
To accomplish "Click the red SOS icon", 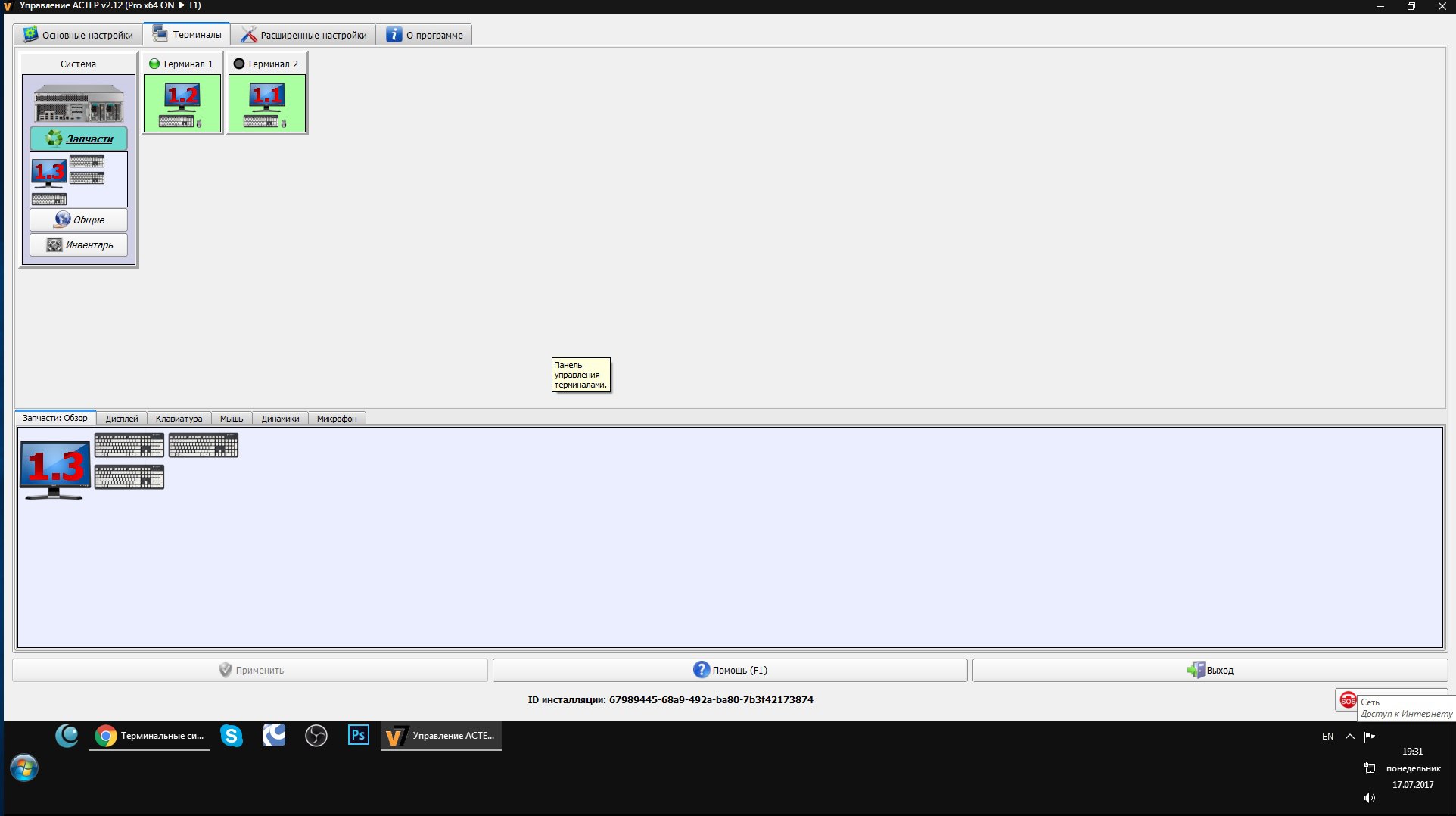I will (x=1348, y=700).
